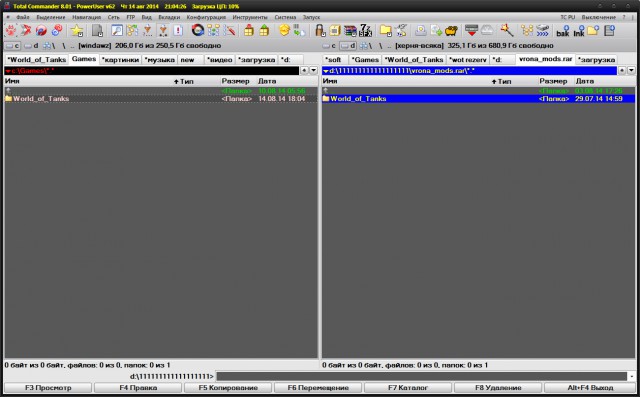Select drive c in left panel
640x397 pixels.
click(x=12, y=46)
